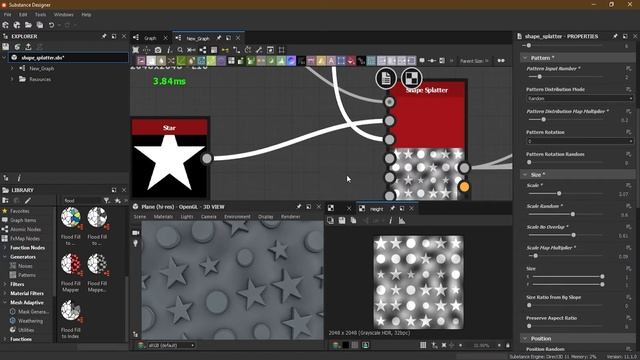This screenshot has width=640, height=360.
Task: Click the magnifier search icon in graph toolbar
Action: [x=180, y=50]
